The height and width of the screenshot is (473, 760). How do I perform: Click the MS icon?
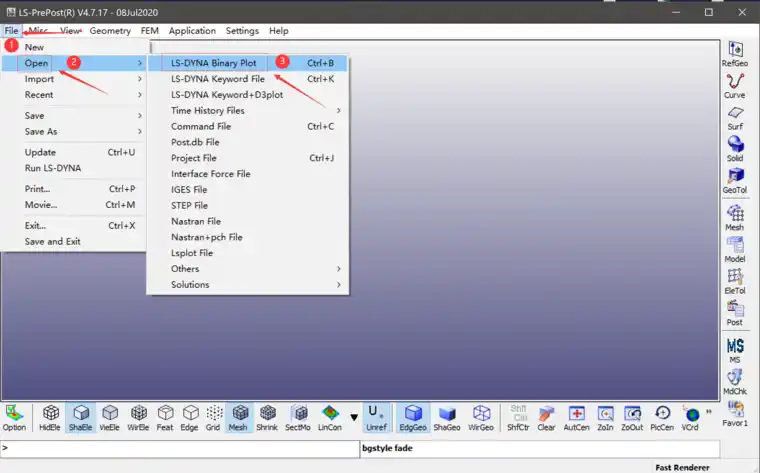tap(735, 350)
